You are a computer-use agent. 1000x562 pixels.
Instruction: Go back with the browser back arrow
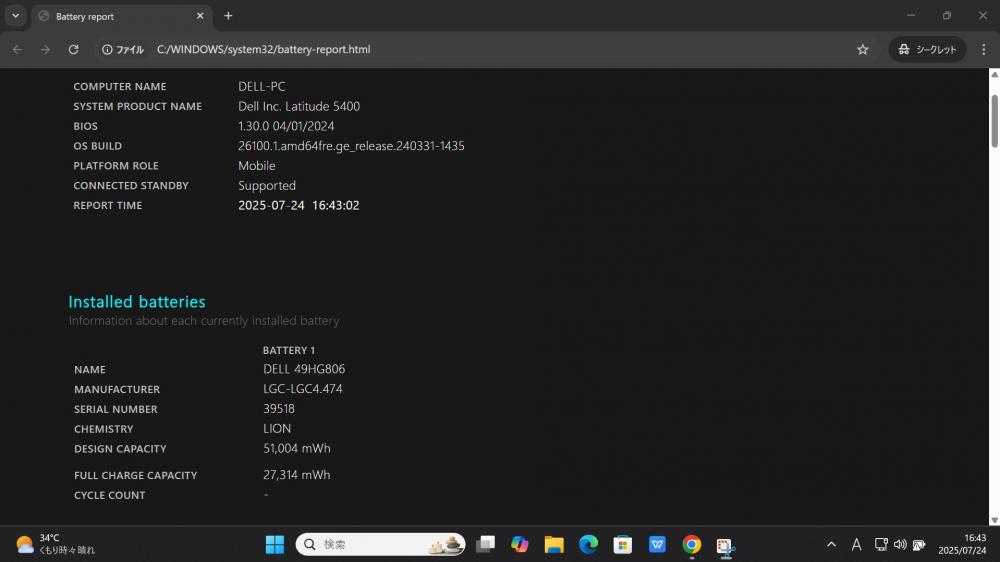17,49
